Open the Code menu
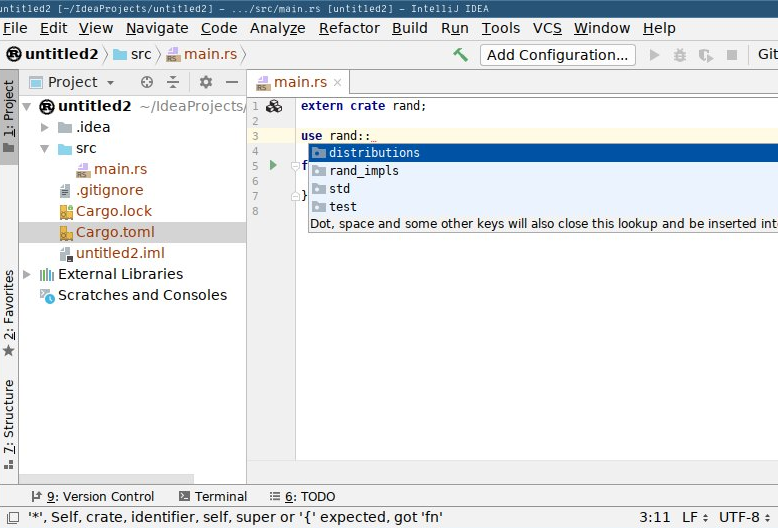The image size is (778, 528). pos(219,28)
